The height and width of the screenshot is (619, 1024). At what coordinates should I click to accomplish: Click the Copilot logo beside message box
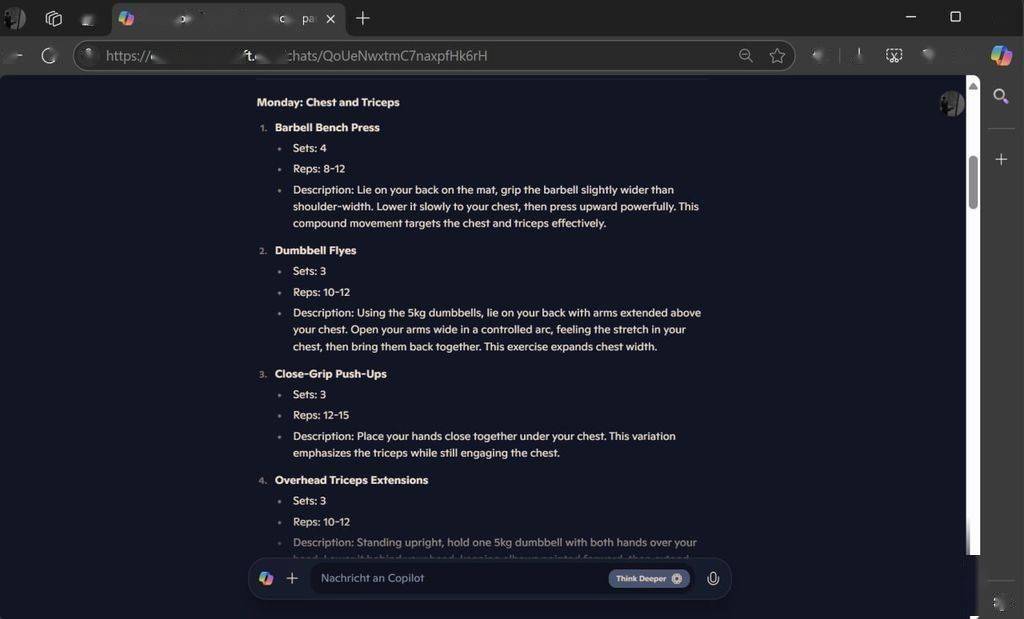pos(266,578)
